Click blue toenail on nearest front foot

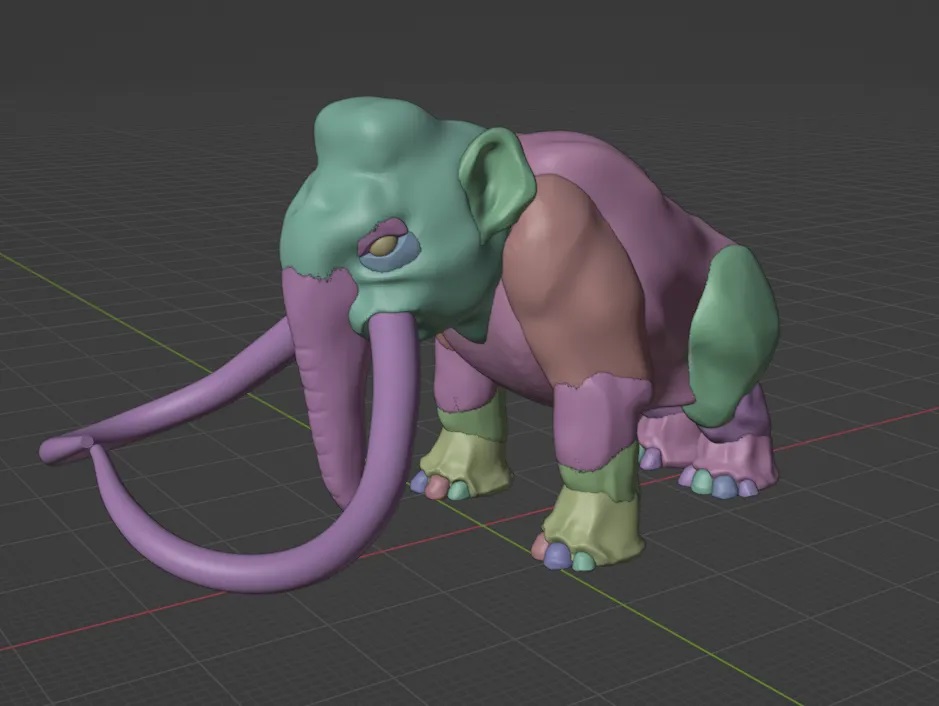coord(558,554)
